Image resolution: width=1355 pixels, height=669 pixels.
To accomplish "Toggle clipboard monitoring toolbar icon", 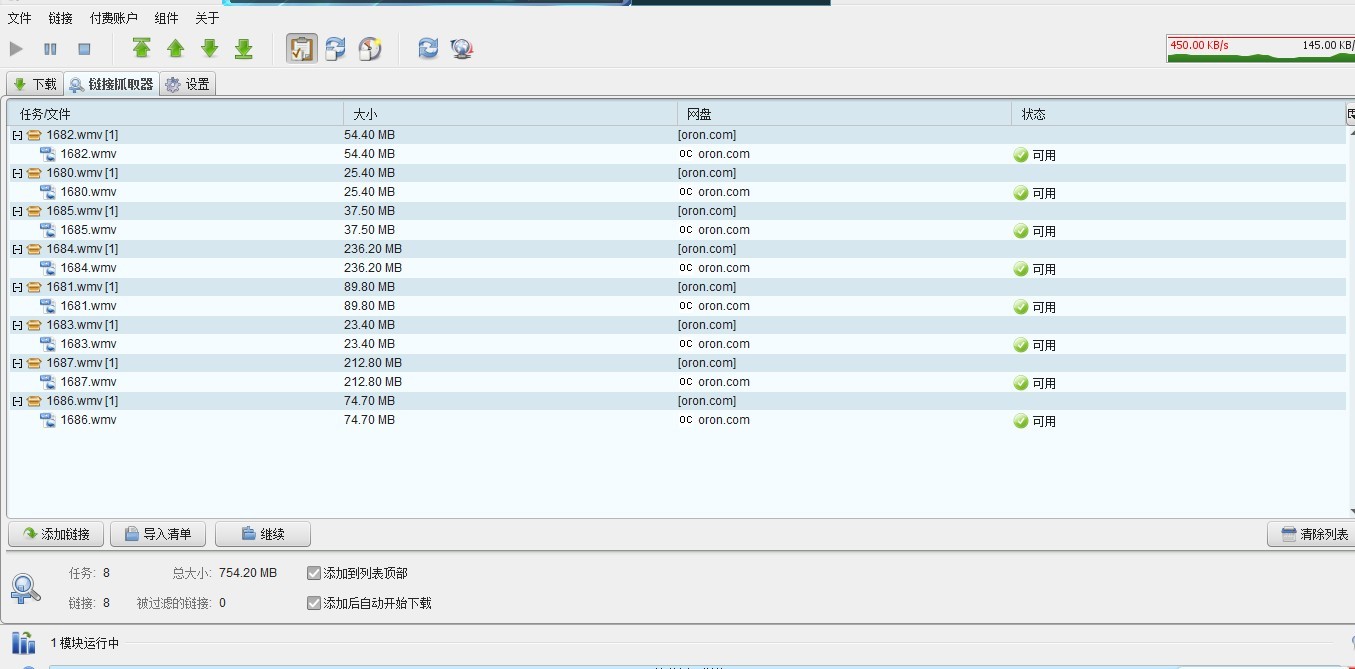I will coord(302,48).
